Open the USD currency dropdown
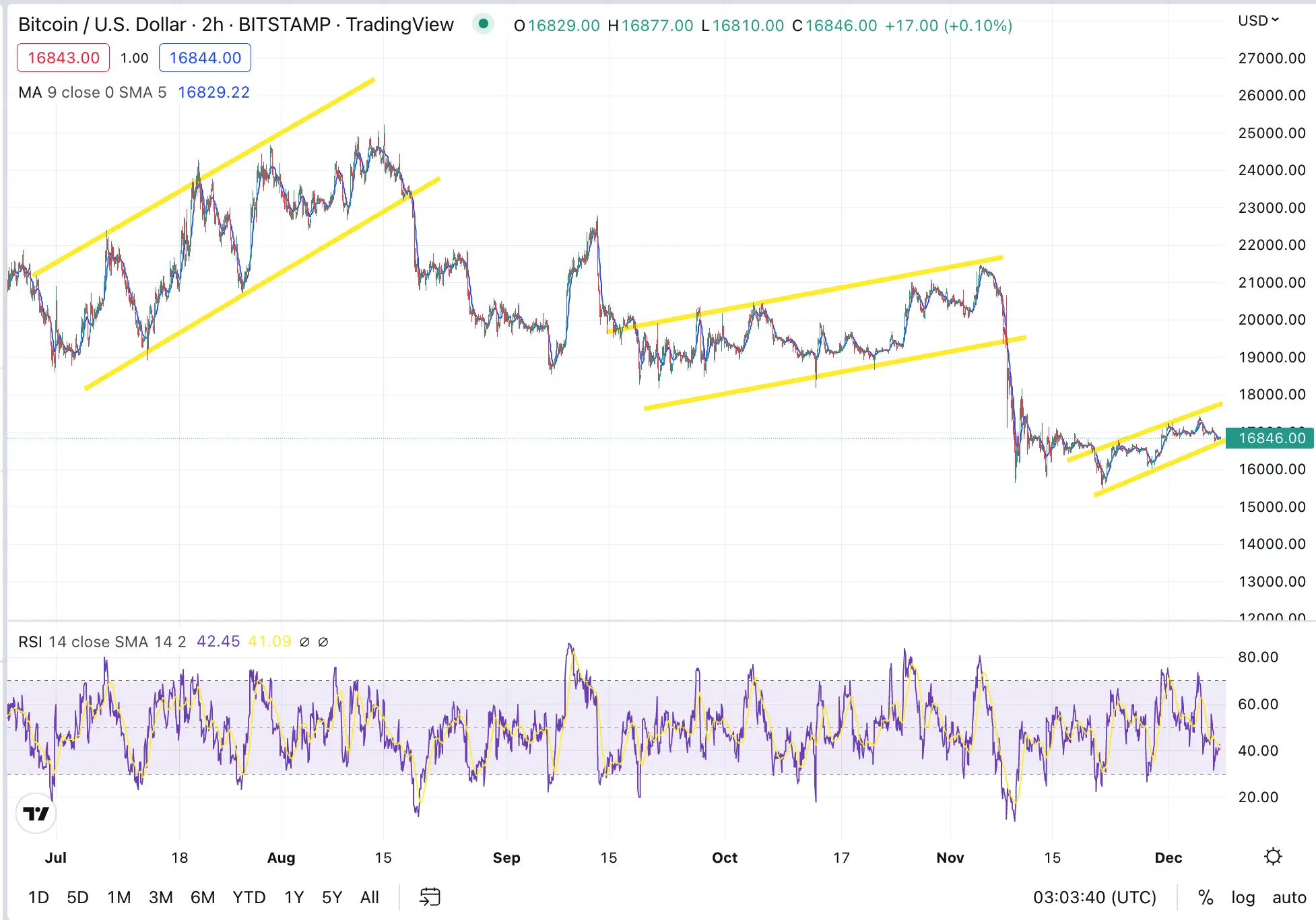The width and height of the screenshot is (1316, 920). click(x=1257, y=21)
